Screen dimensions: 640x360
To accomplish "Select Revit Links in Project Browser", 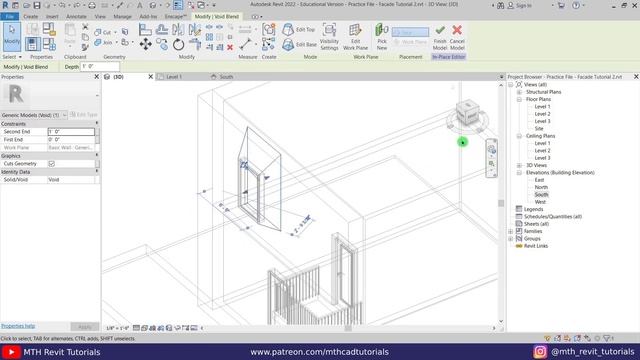I will pyautogui.click(x=536, y=246).
